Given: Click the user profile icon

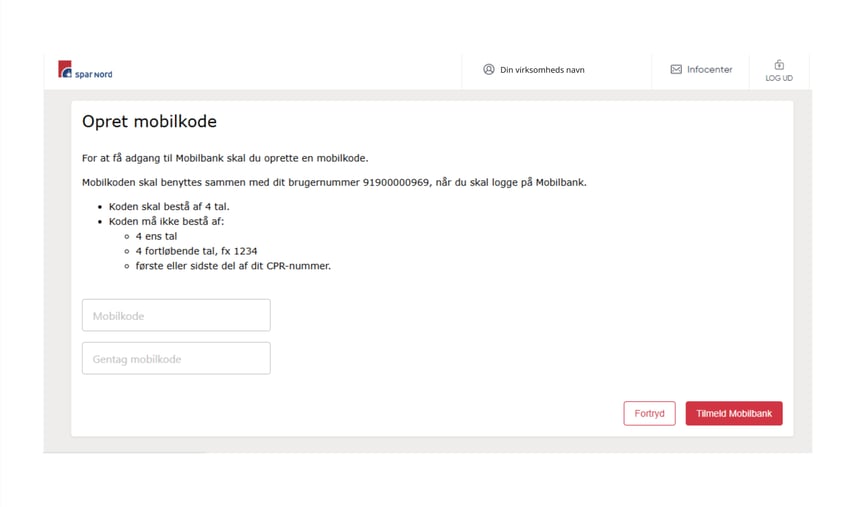Looking at the screenshot, I should pos(489,70).
